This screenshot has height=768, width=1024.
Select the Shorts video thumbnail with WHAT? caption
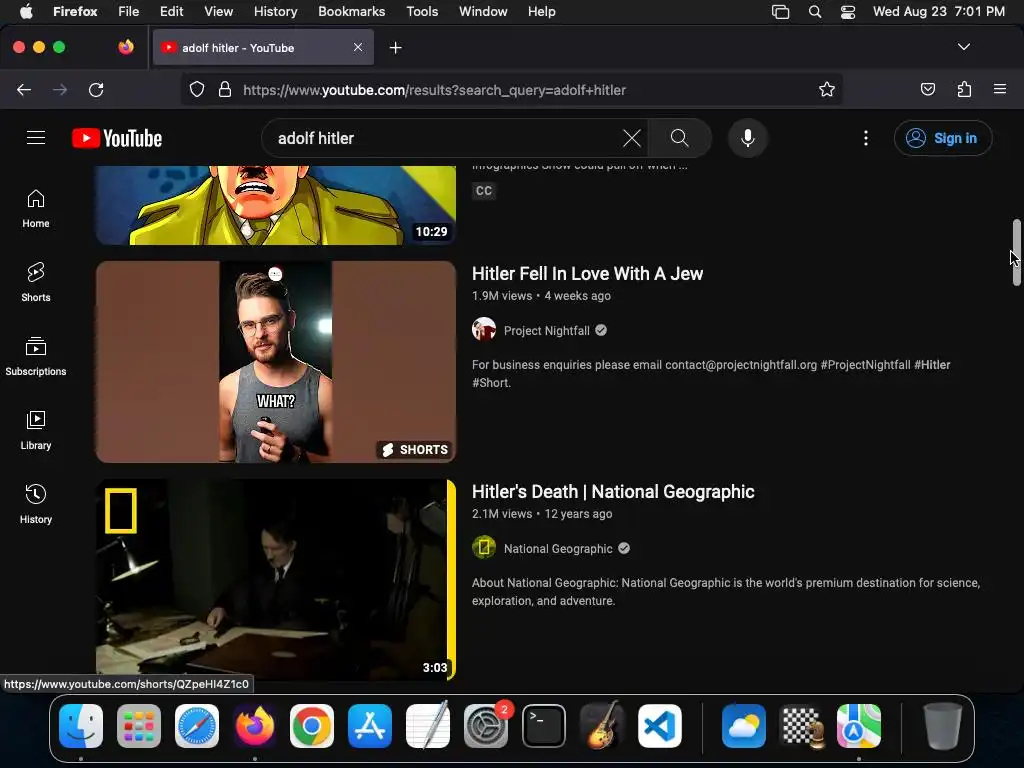(276, 362)
